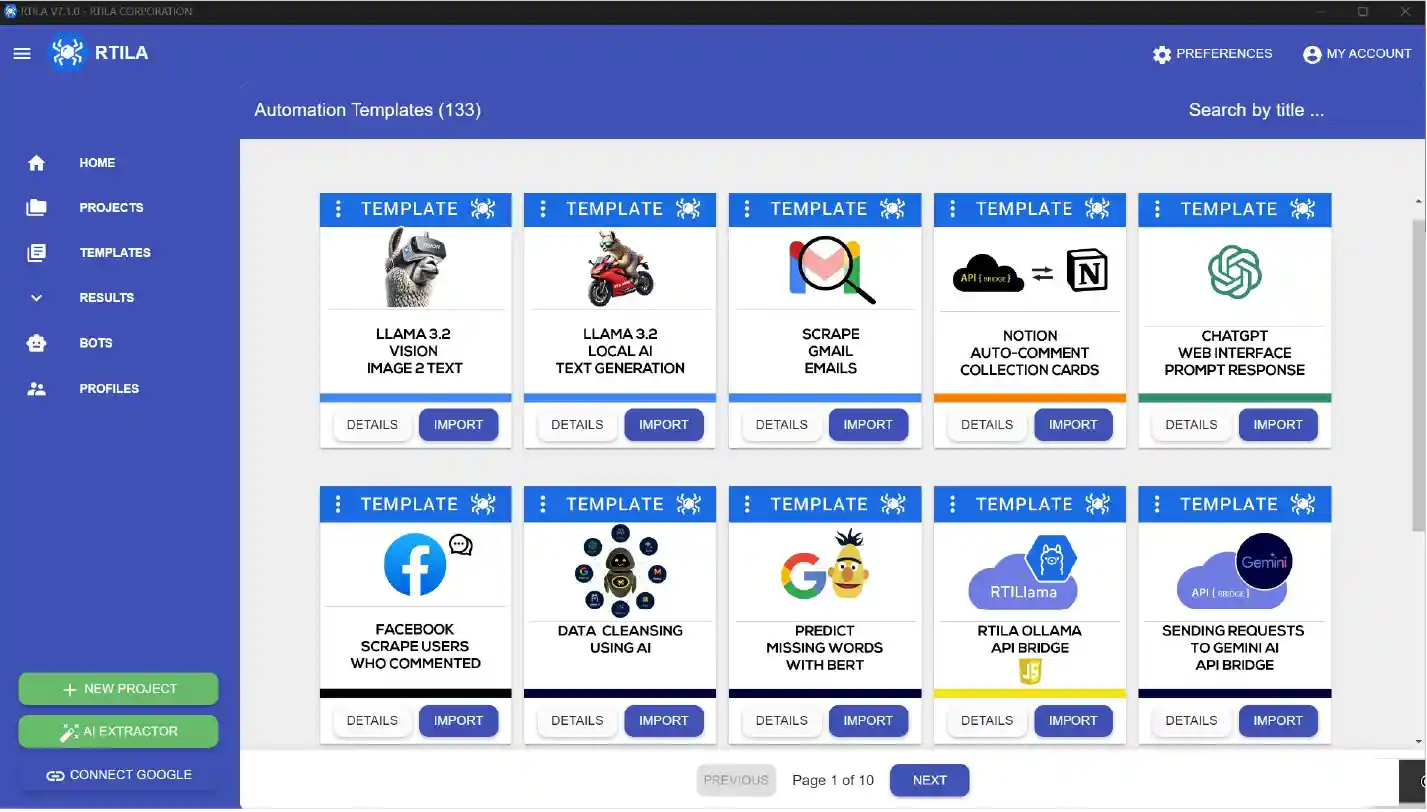Click spider icon on Gemini AI card header
Viewport: 1427px width, 812px height.
click(x=1302, y=504)
